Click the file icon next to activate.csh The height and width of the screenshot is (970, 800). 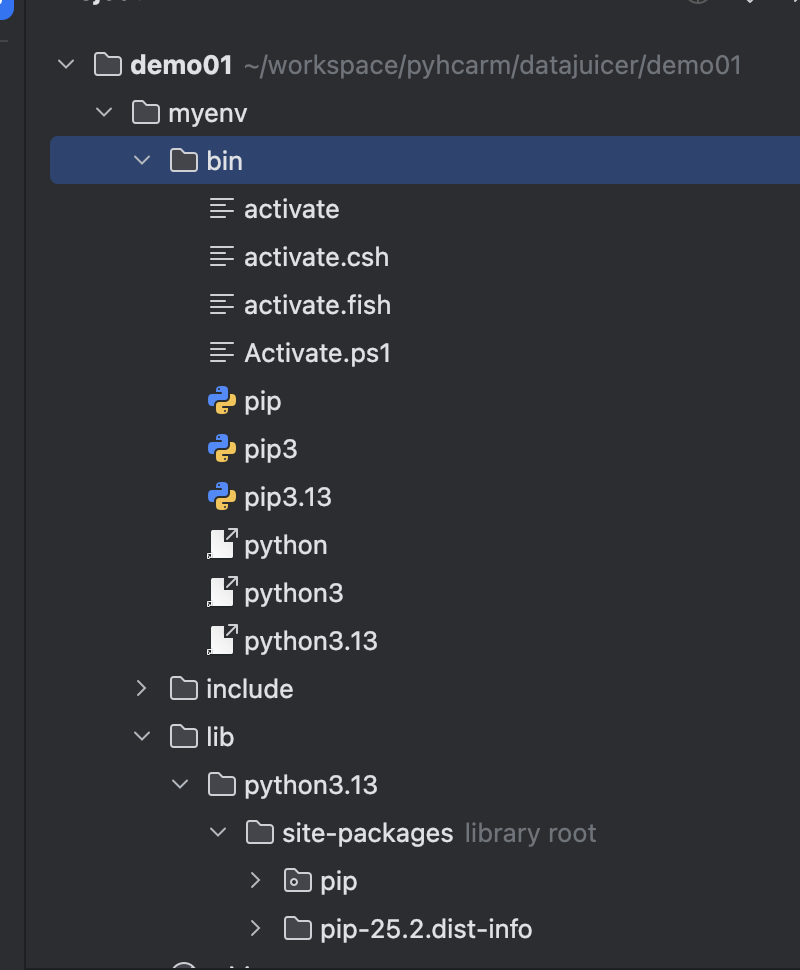click(222, 257)
